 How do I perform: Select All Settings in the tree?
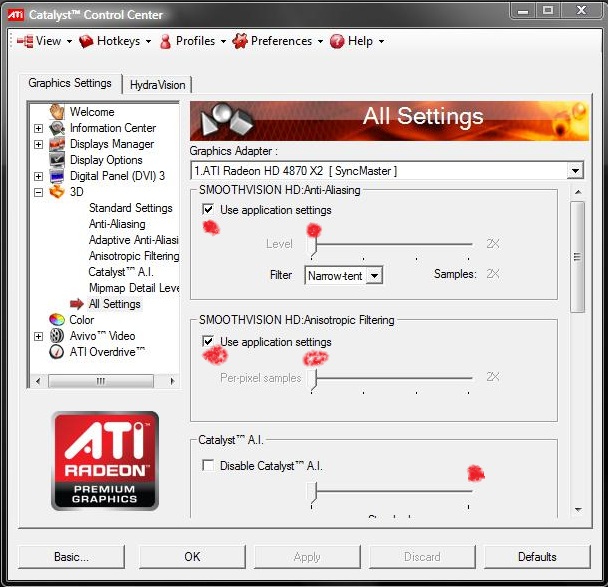coord(115,304)
